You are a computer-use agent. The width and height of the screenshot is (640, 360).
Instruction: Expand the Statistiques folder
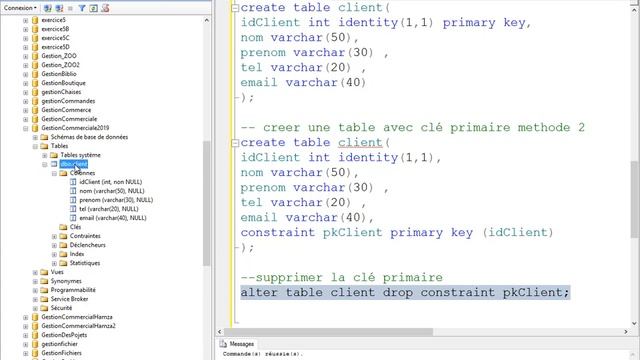(54, 263)
